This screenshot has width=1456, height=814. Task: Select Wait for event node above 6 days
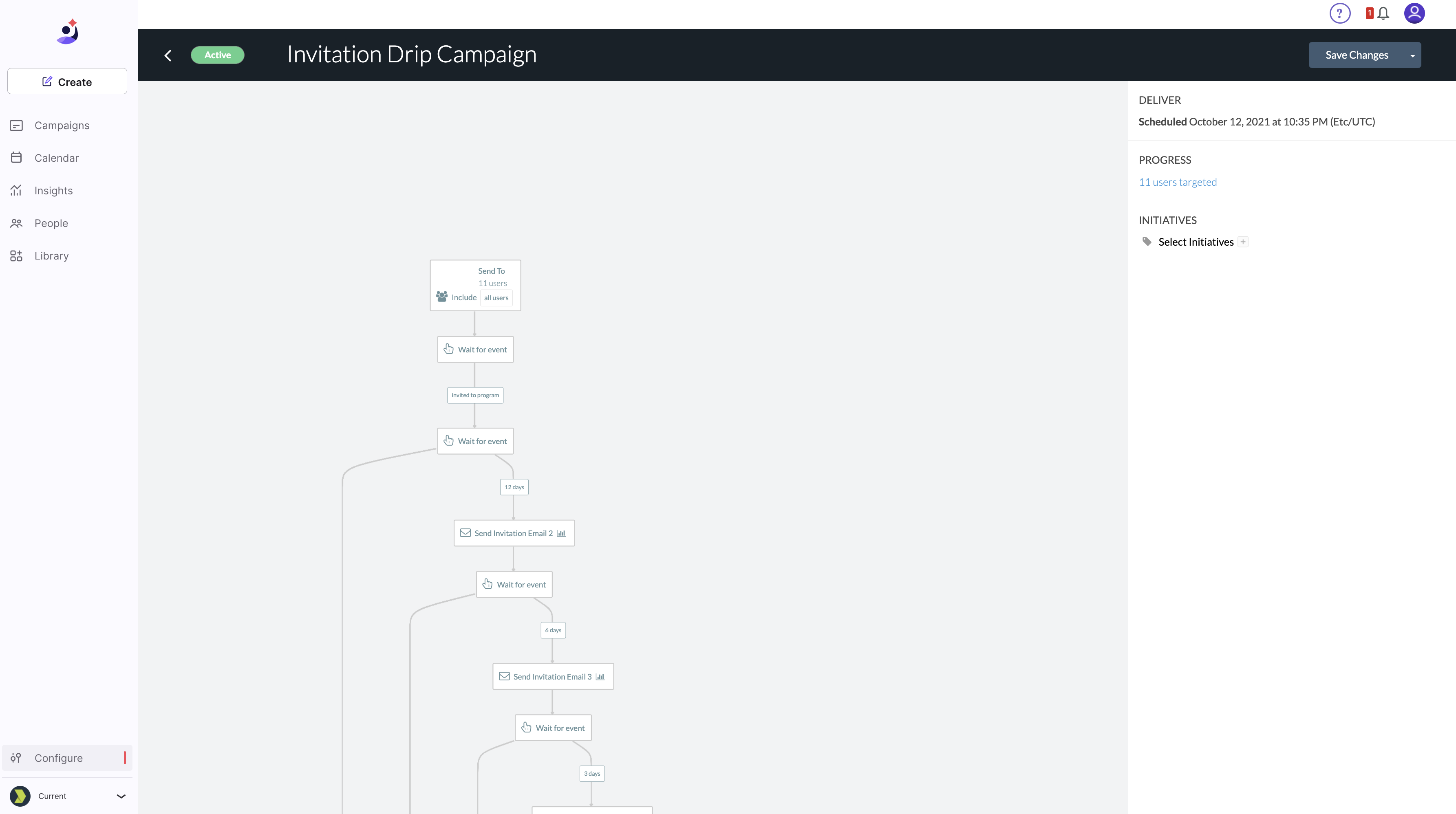514,585
